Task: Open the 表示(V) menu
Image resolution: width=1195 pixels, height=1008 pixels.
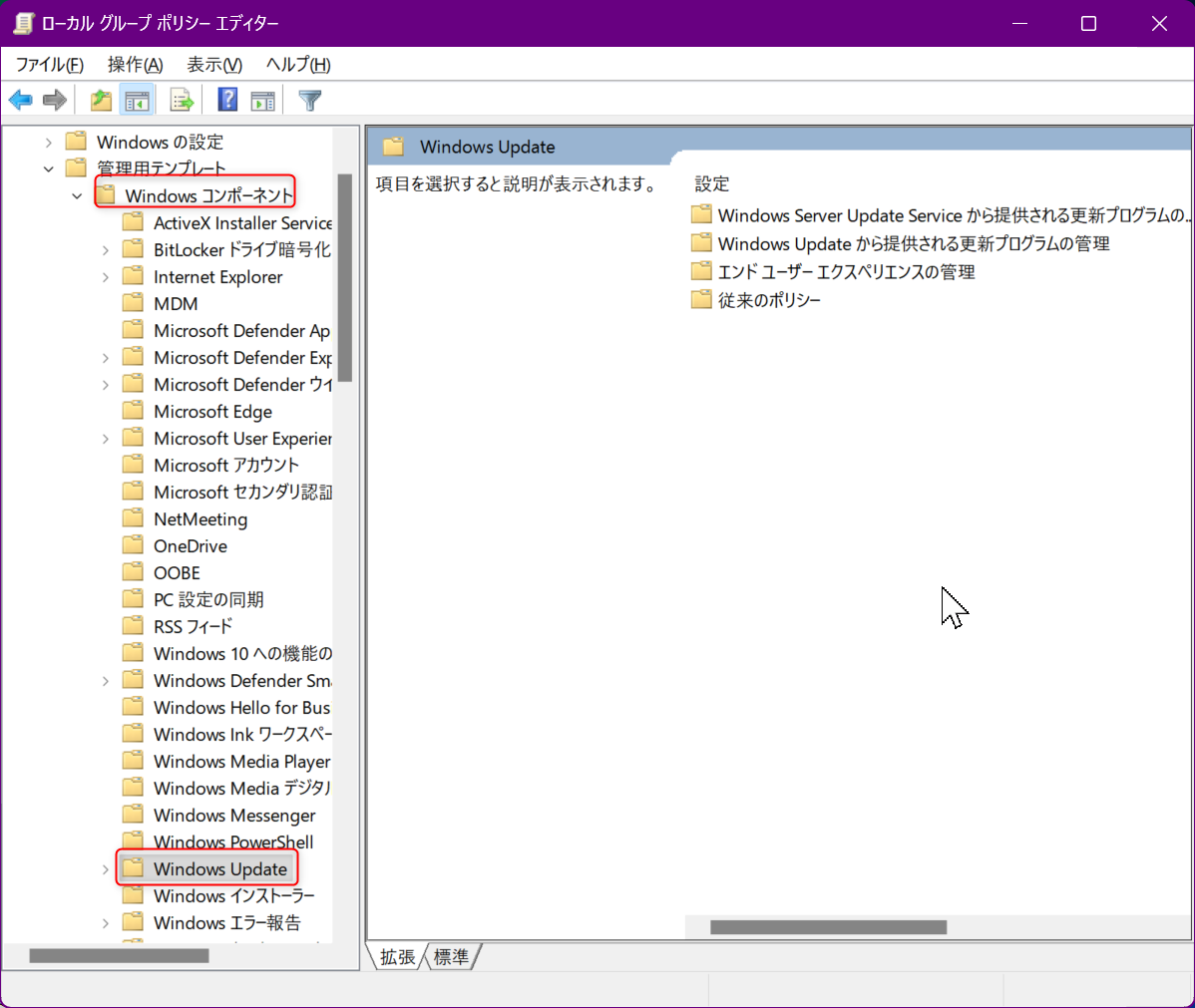Action: (x=214, y=65)
